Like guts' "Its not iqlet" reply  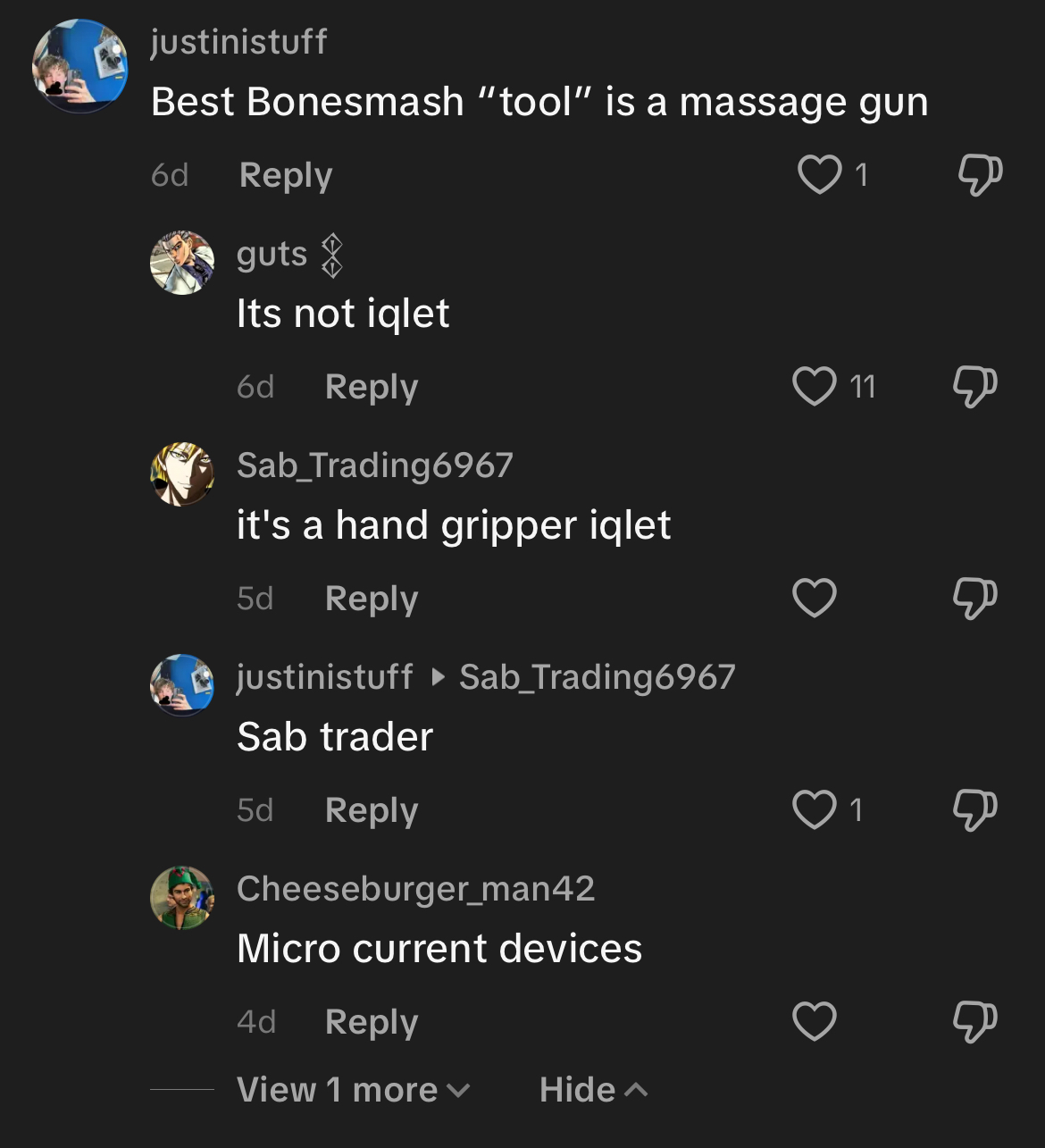[815, 386]
